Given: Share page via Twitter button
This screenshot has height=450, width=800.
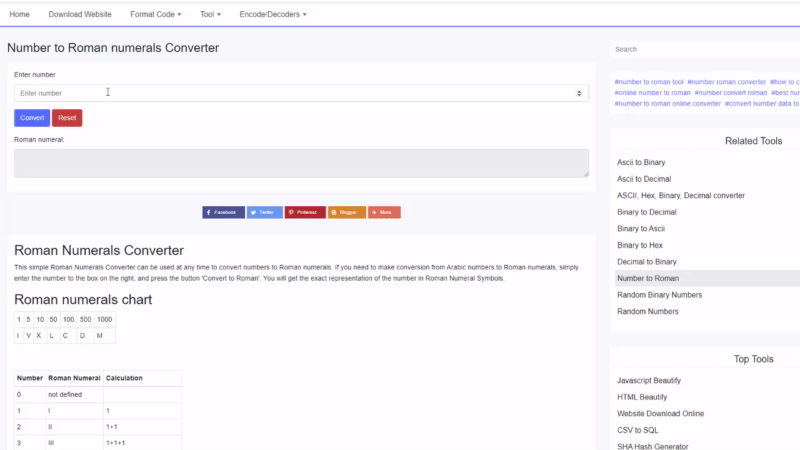Looking at the screenshot, I should pyautogui.click(x=264, y=212).
